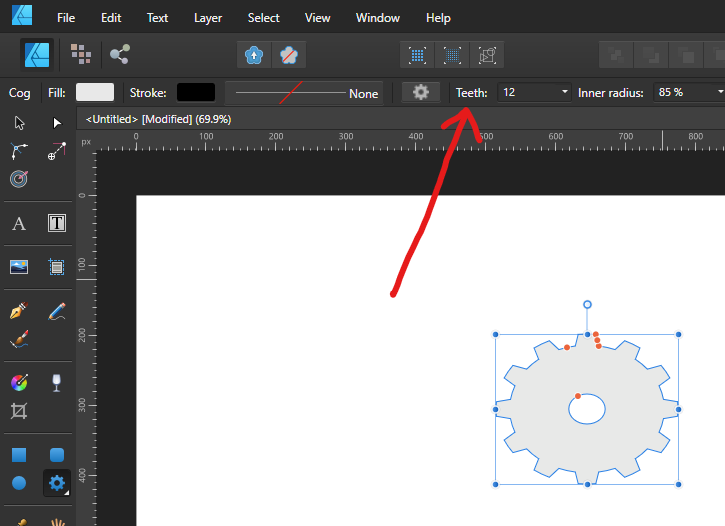Select the Vector Crop tool
725x526 pixels.
click(x=19, y=410)
